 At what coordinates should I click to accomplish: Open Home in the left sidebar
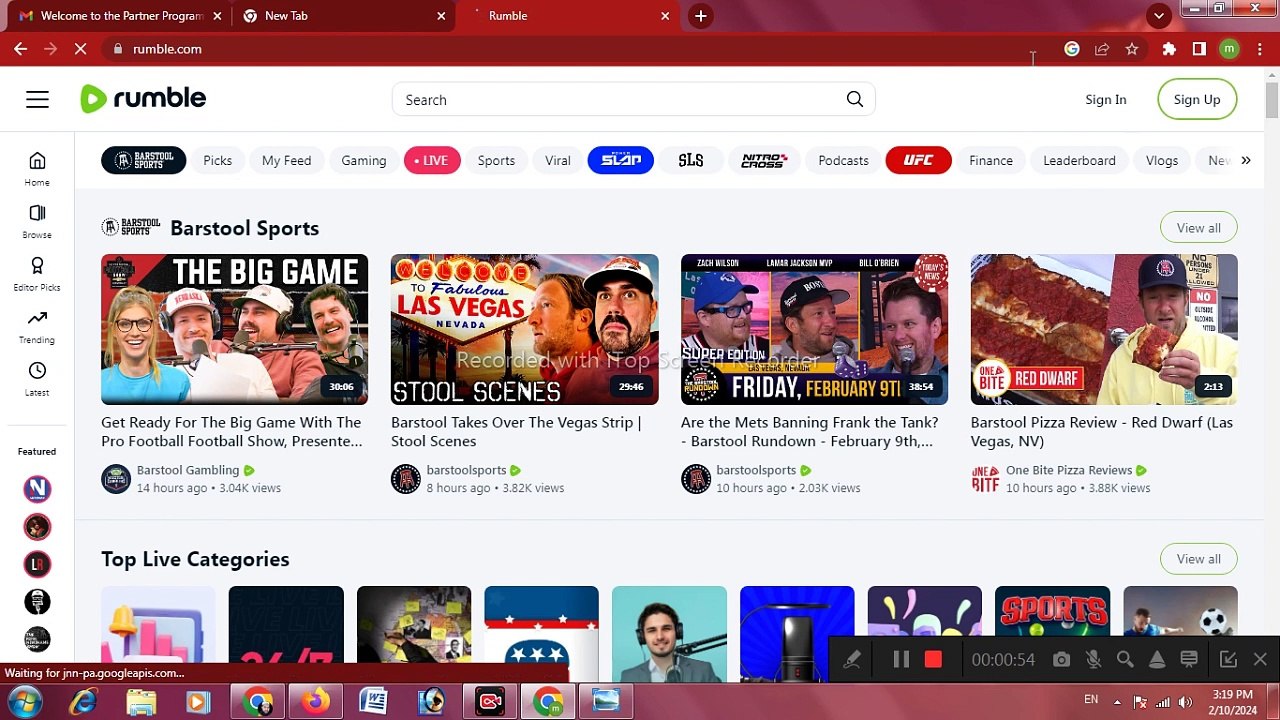coord(37,169)
